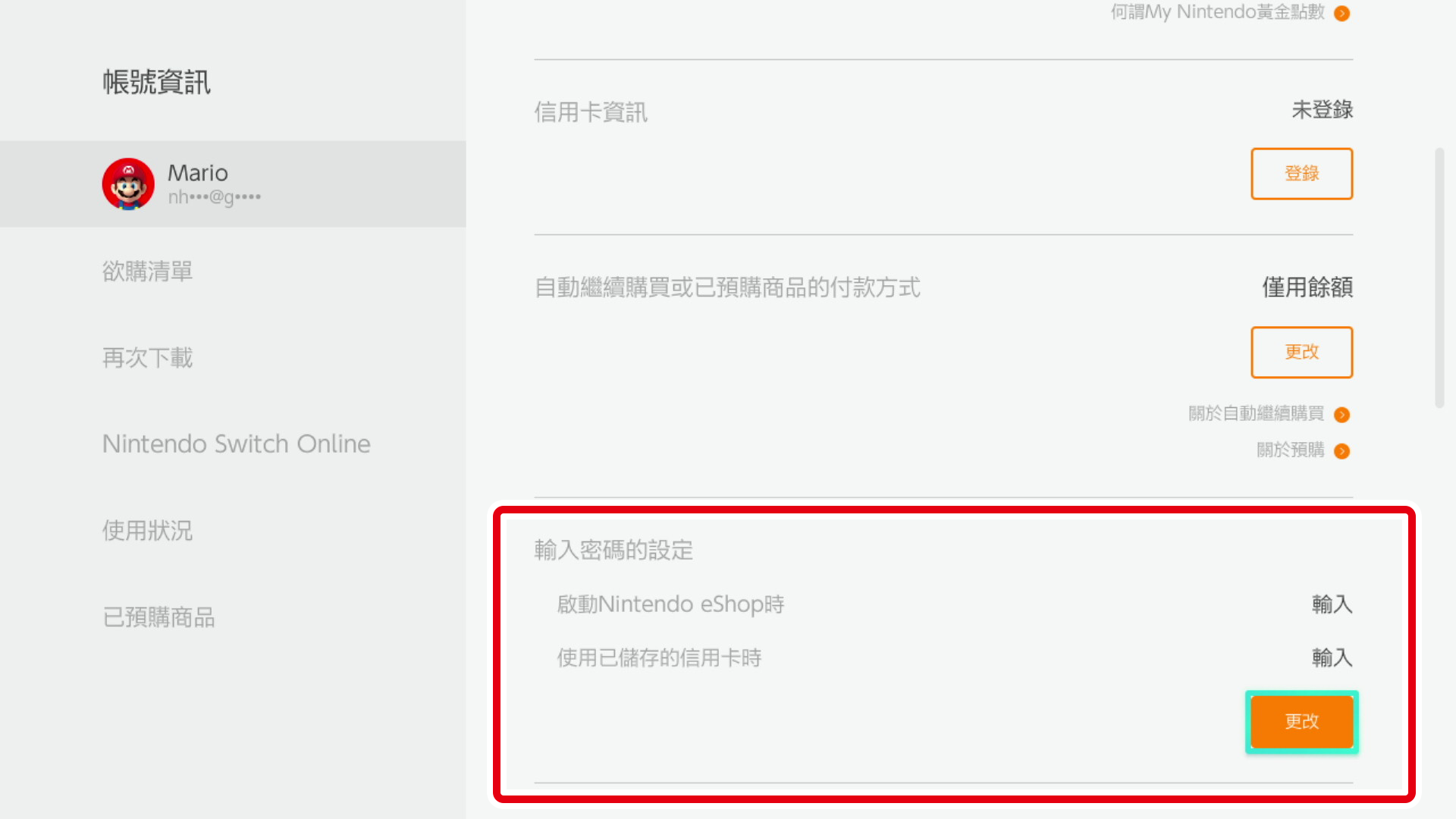1456x819 pixels.
Task: Click the 登錄 credit card button
Action: click(1301, 174)
